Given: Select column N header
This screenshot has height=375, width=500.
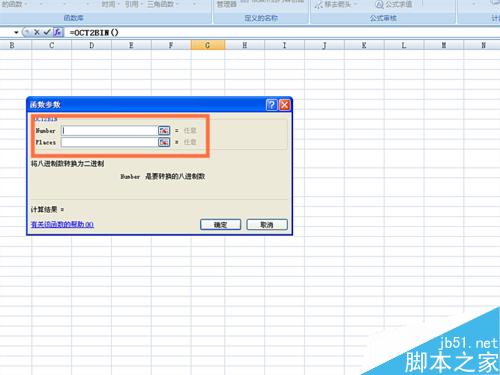Looking at the screenshot, I should pos(482,45).
